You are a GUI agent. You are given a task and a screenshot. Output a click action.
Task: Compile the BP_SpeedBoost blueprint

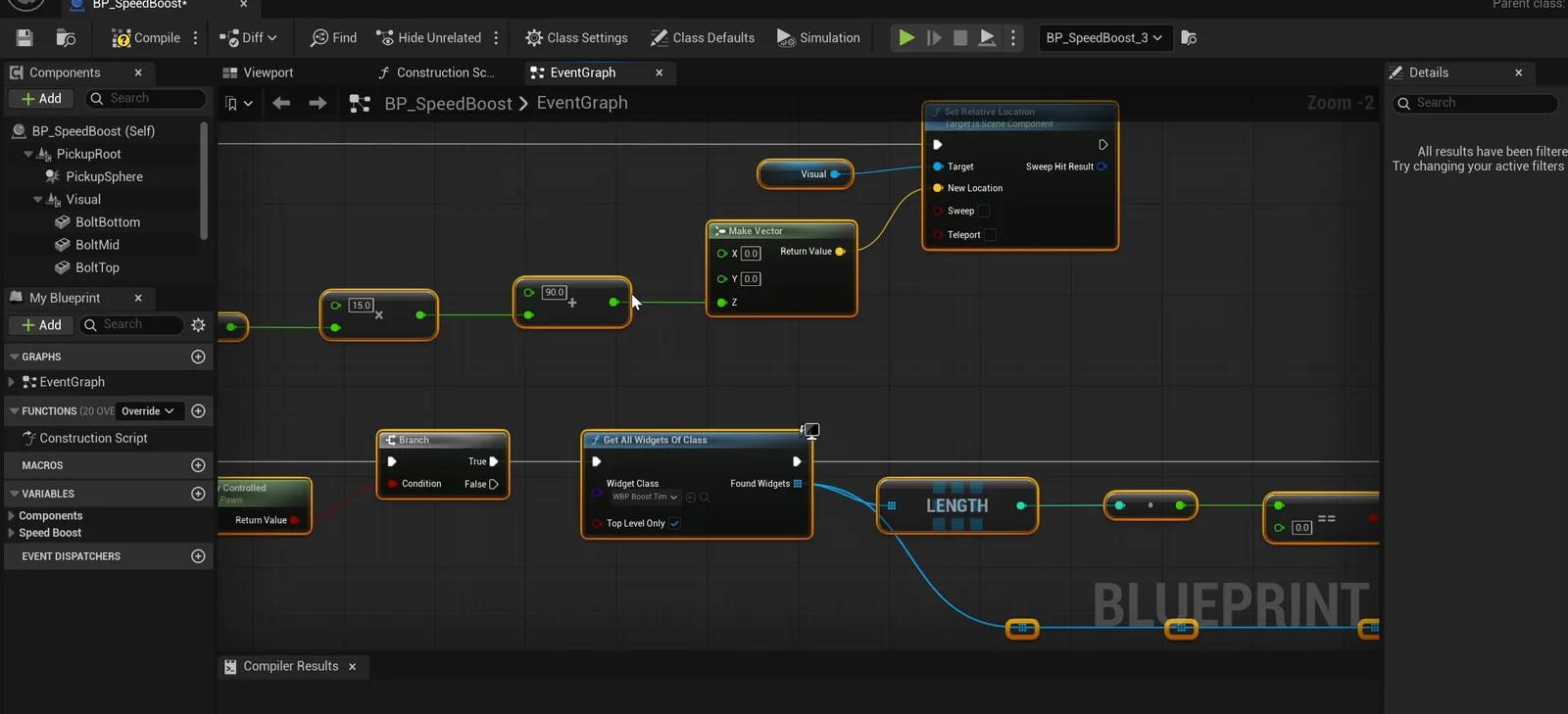pyautogui.click(x=146, y=38)
